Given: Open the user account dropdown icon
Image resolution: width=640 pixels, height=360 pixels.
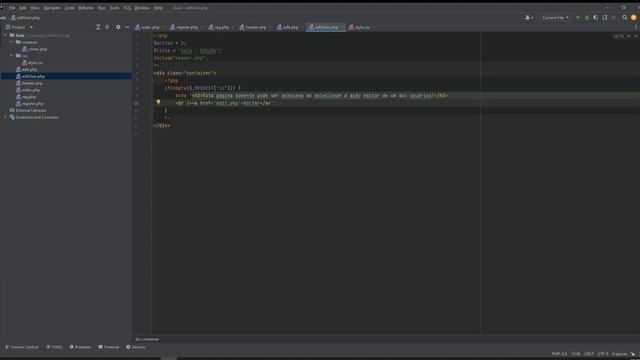Looking at the screenshot, I should (529, 18).
